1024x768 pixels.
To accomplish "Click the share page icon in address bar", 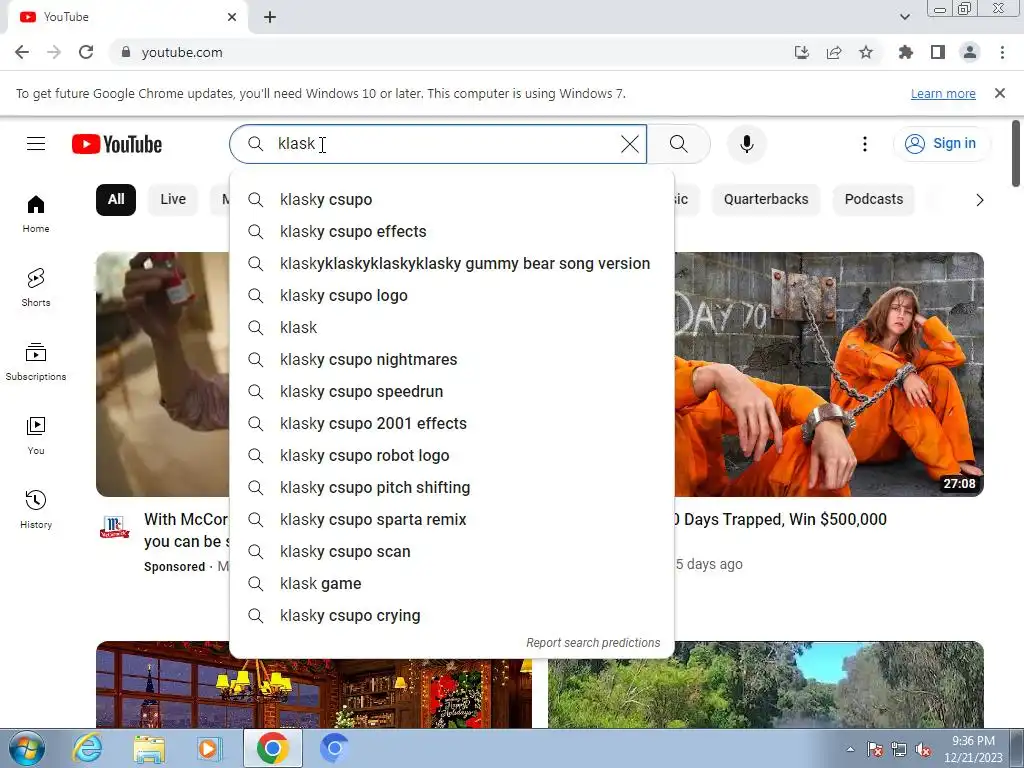I will point(834,52).
